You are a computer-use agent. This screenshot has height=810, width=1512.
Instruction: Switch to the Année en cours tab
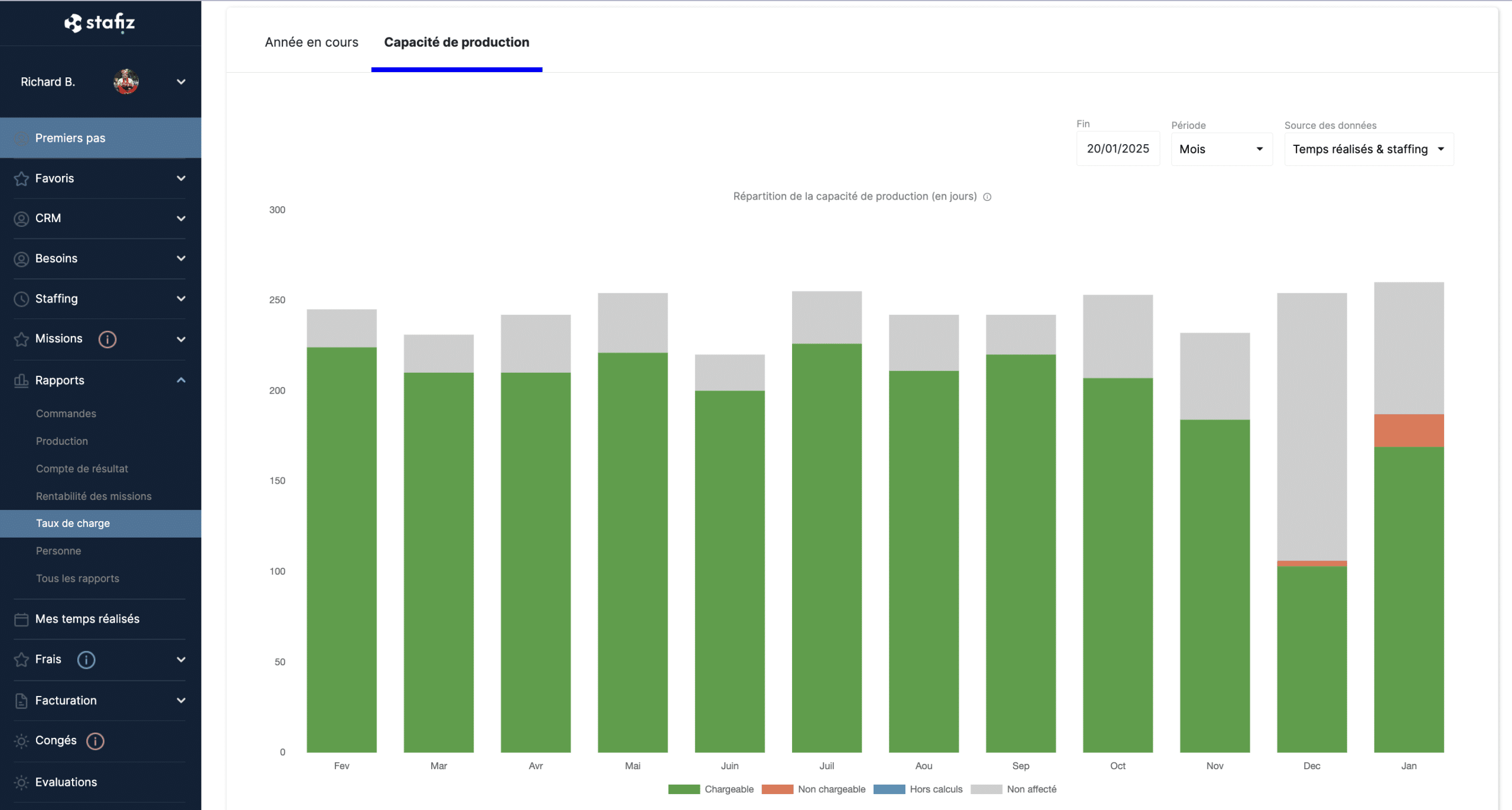point(311,42)
